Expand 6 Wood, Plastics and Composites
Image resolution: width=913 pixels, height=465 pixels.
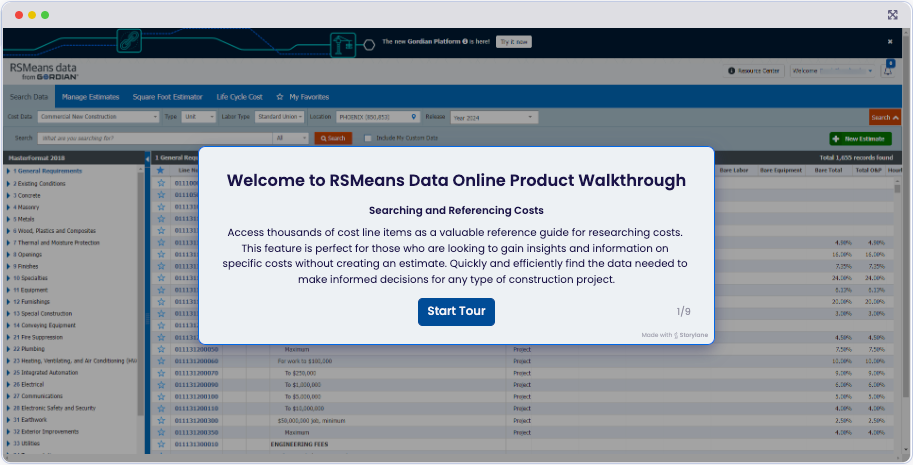(8, 231)
